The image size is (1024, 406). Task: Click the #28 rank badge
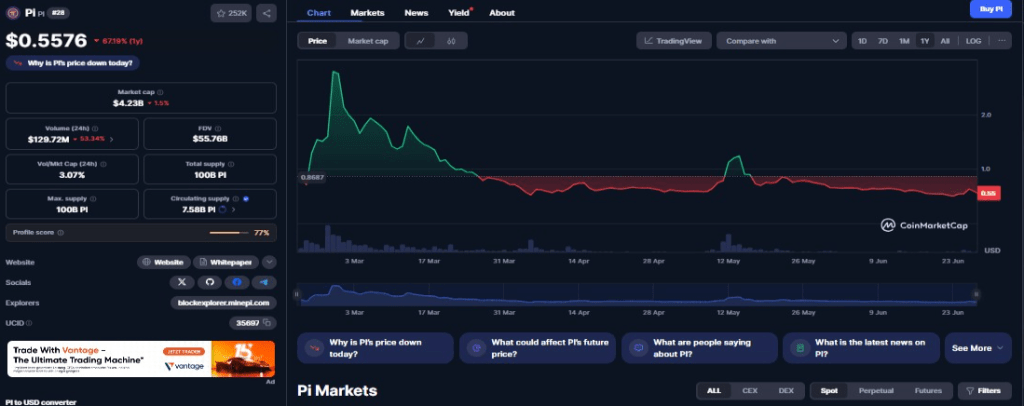point(59,12)
